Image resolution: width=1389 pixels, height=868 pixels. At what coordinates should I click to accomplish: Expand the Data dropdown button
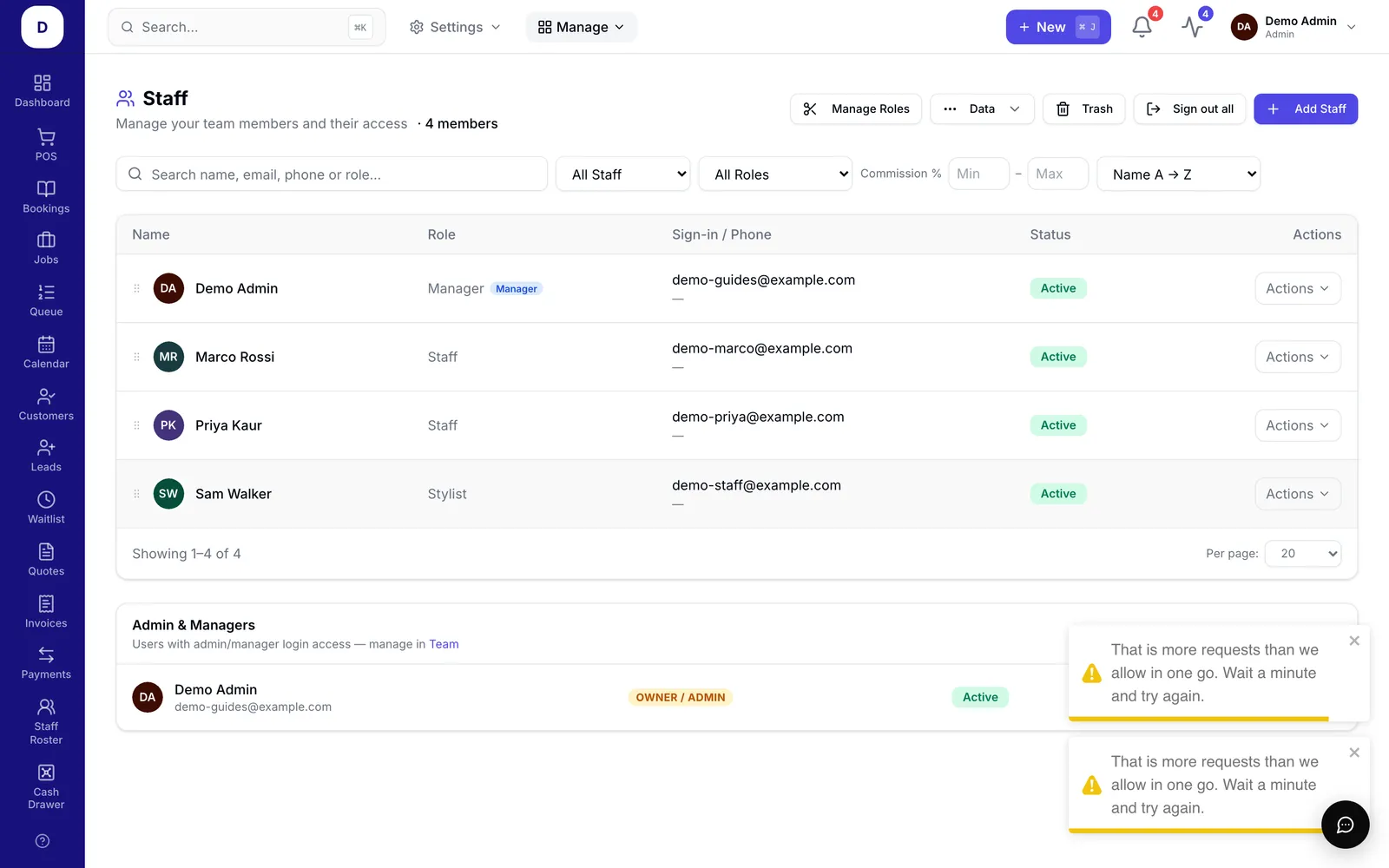tap(982, 108)
